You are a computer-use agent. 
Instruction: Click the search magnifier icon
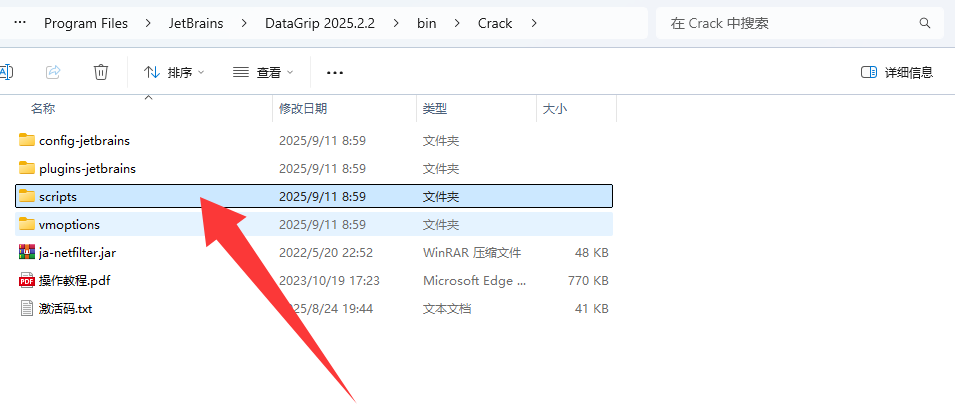click(x=924, y=23)
